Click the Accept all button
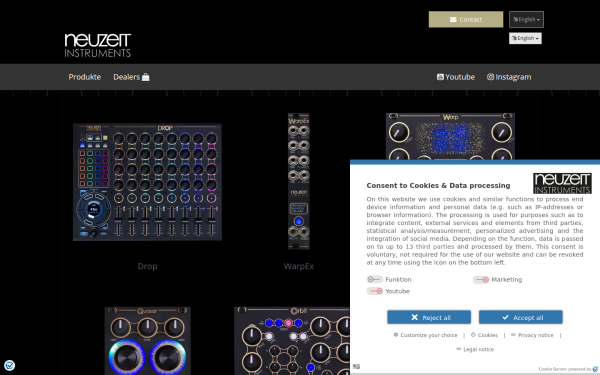The width and height of the screenshot is (600, 375). click(520, 317)
